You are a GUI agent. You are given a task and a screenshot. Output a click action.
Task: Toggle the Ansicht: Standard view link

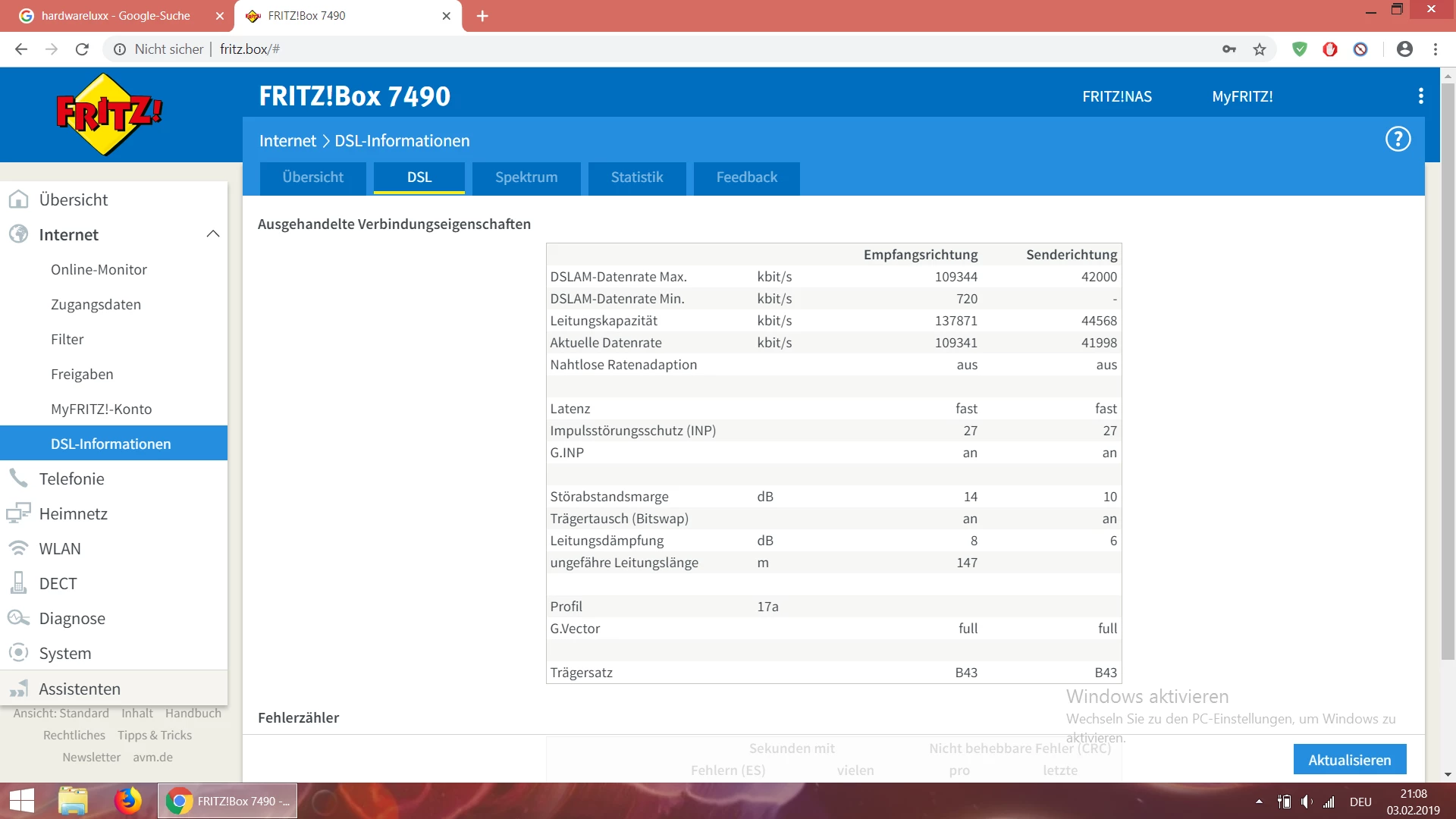coord(61,713)
